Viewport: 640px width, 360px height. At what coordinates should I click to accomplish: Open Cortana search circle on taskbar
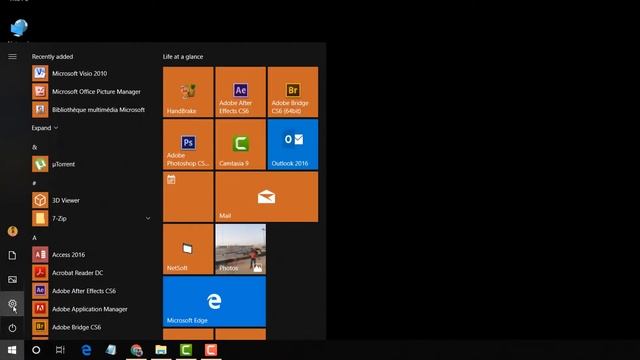pyautogui.click(x=36, y=350)
